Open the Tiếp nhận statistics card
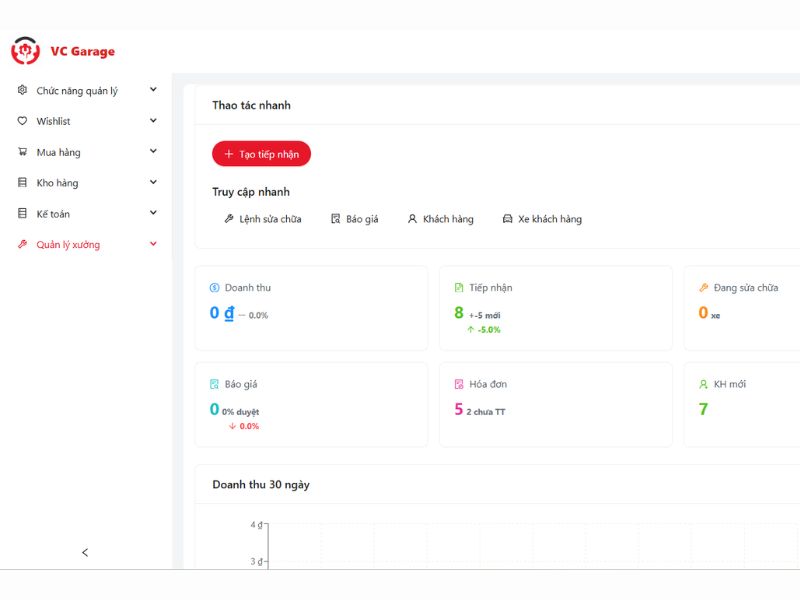Screen dimensions: 800x600 pos(556,308)
